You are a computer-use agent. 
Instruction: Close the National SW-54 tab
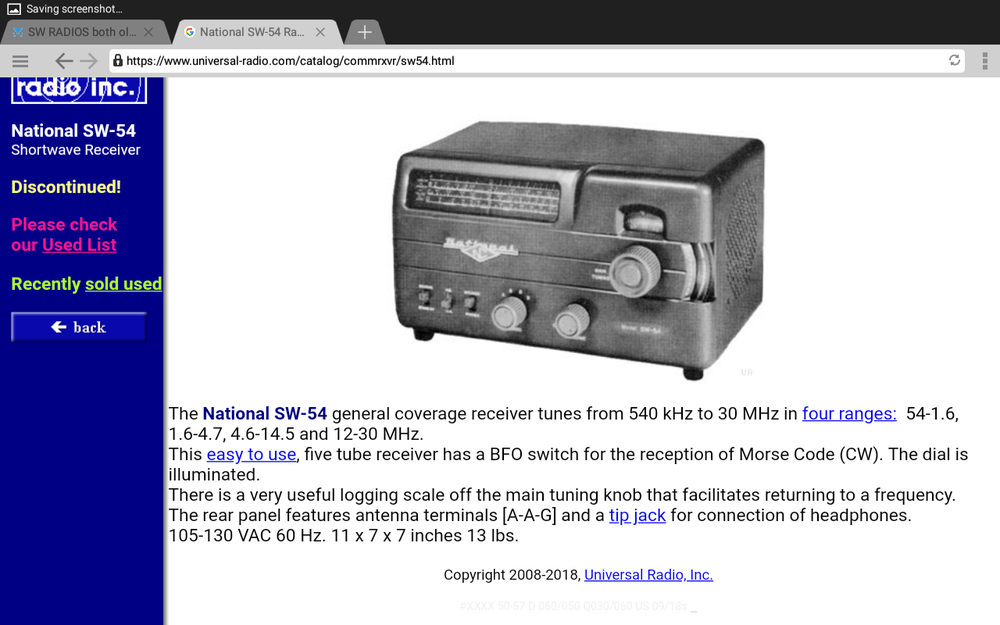320,32
